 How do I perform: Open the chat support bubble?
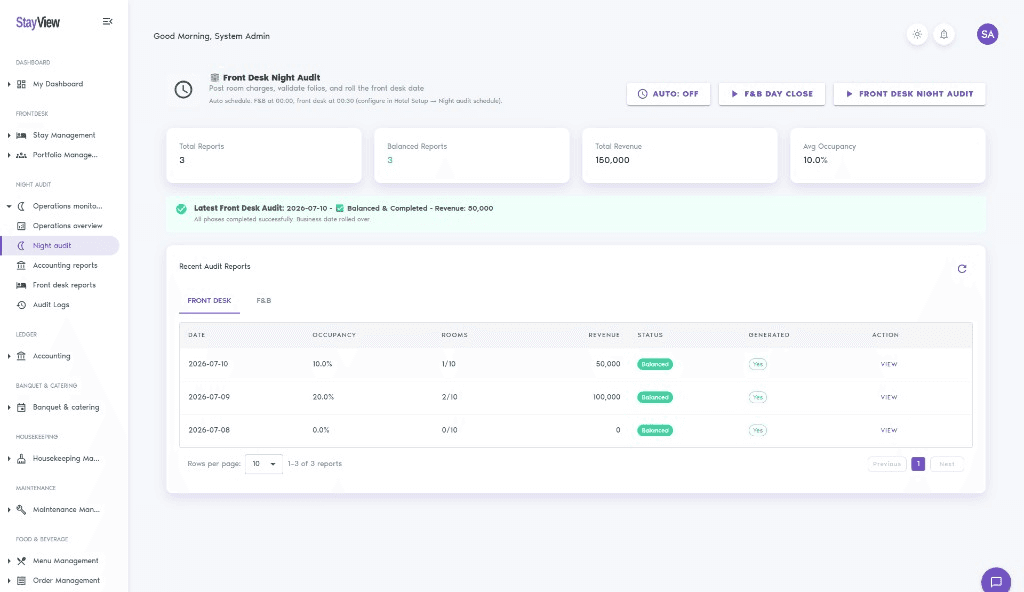tap(996, 582)
